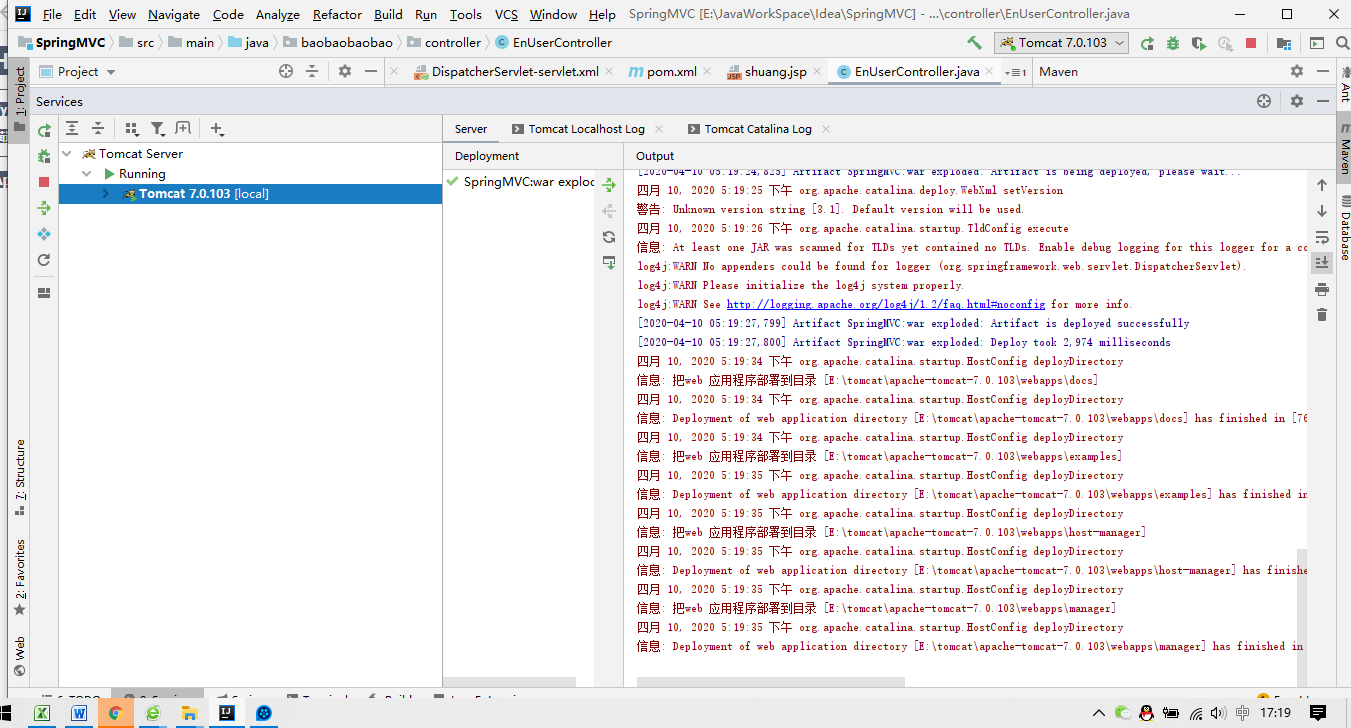Click controller breadcrumb in navigation bar

pos(445,43)
